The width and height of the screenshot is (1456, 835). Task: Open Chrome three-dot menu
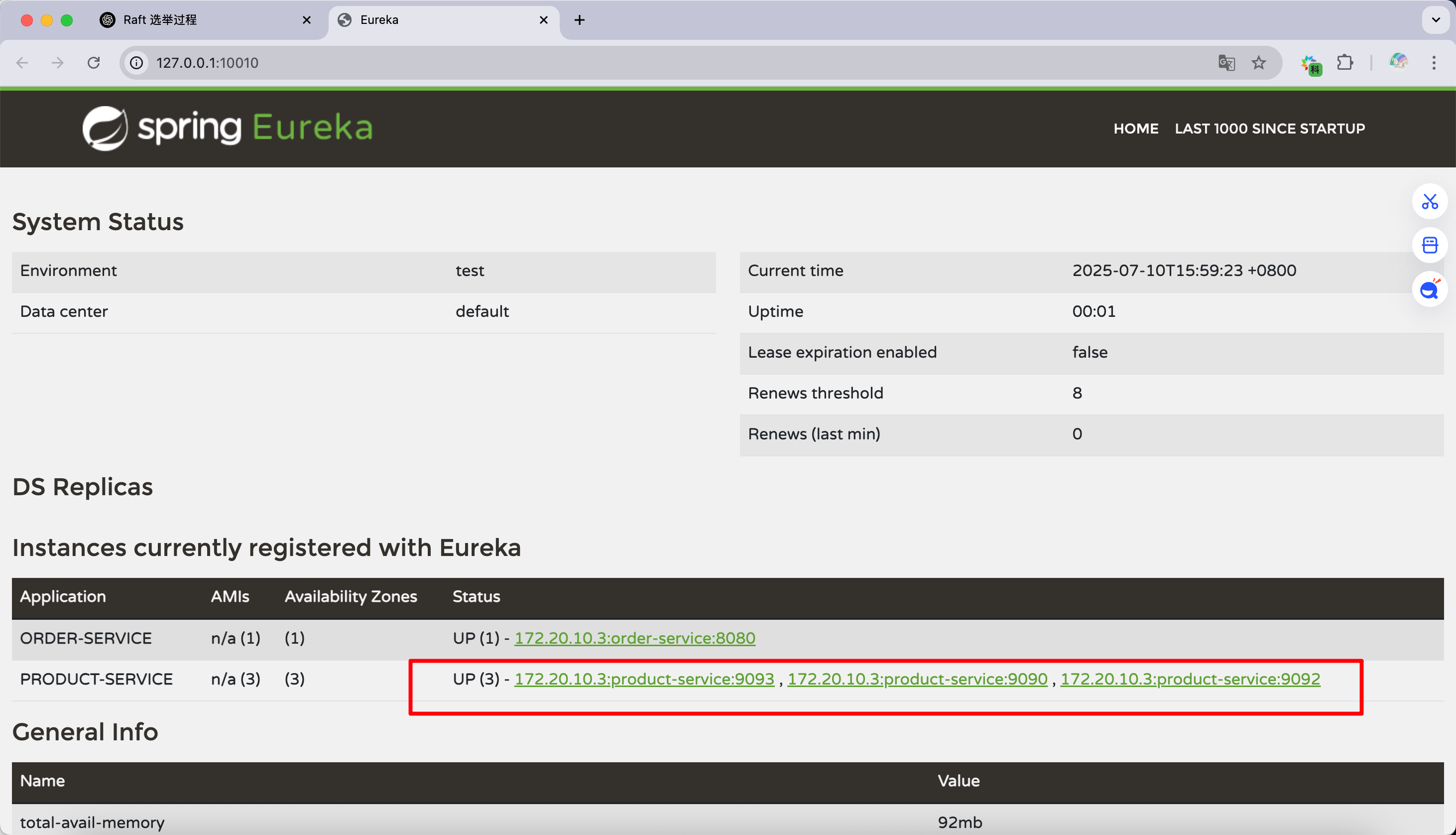click(x=1434, y=62)
